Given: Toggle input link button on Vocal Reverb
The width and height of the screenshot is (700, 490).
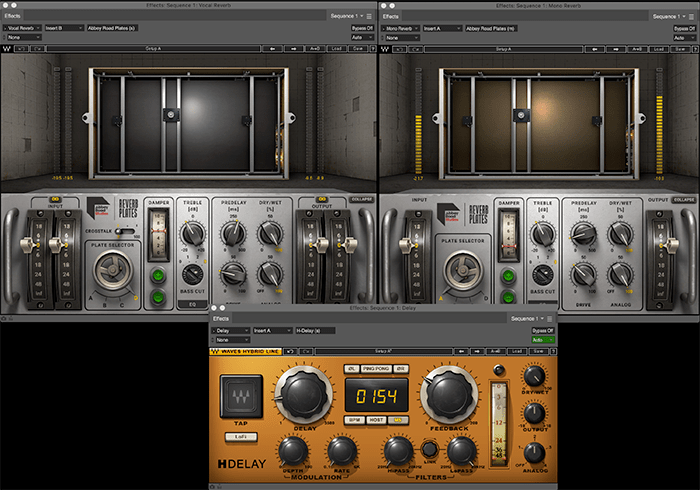Looking at the screenshot, I should [55, 199].
